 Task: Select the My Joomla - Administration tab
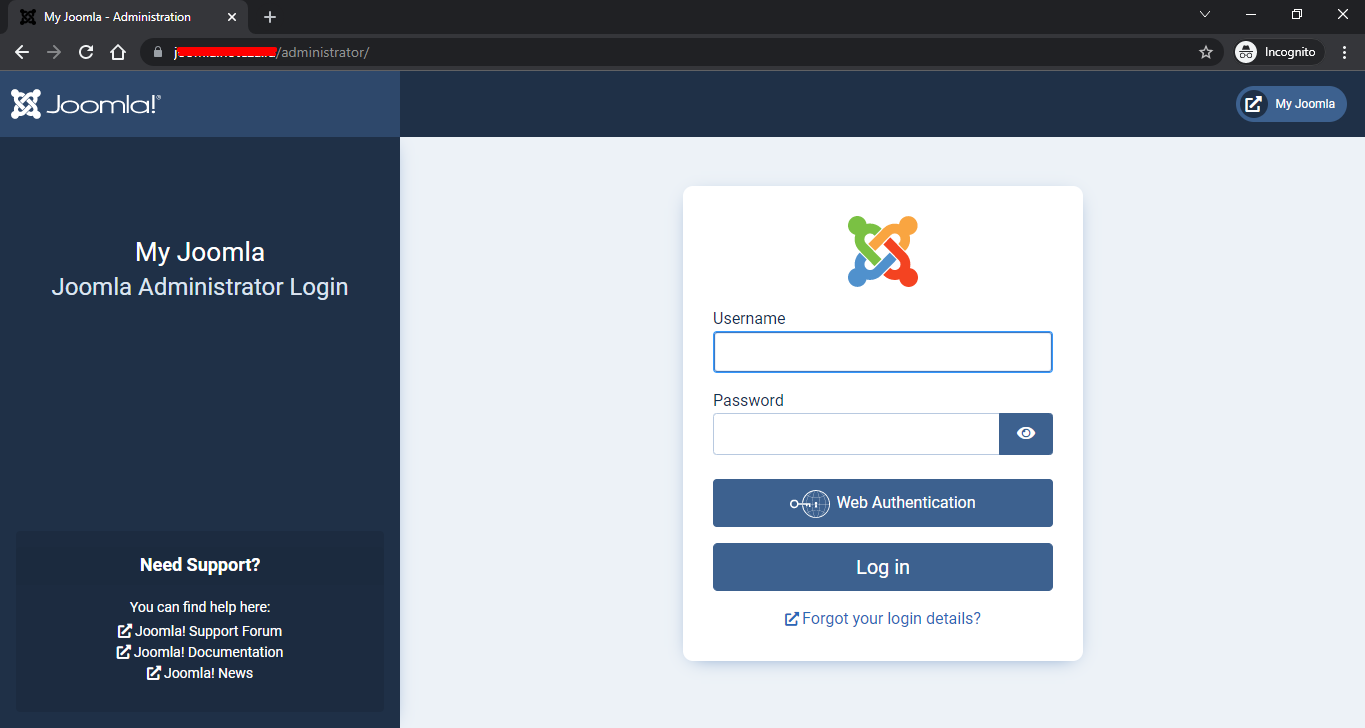point(128,17)
